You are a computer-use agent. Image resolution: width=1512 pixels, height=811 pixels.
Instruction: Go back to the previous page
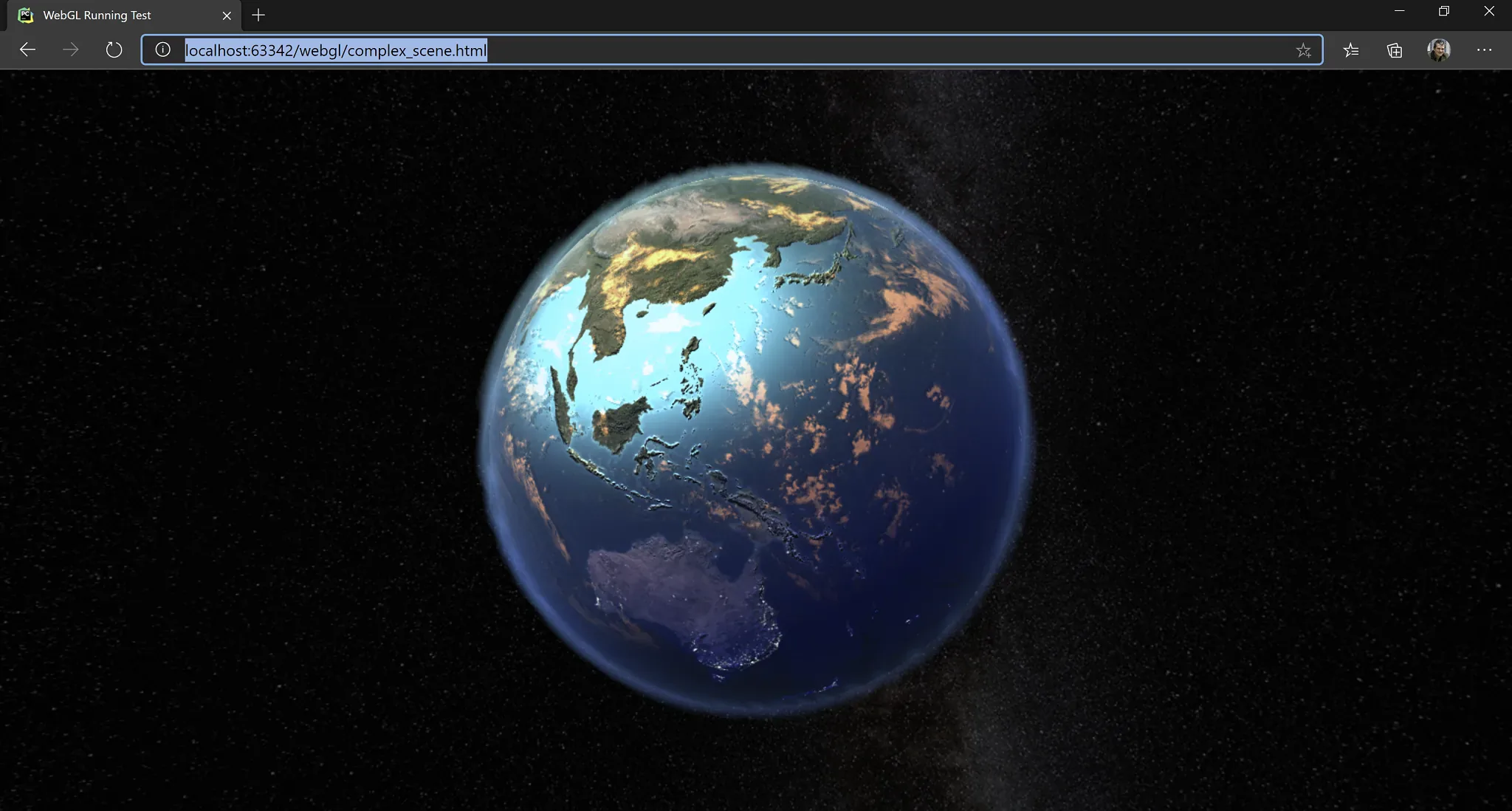click(27, 50)
